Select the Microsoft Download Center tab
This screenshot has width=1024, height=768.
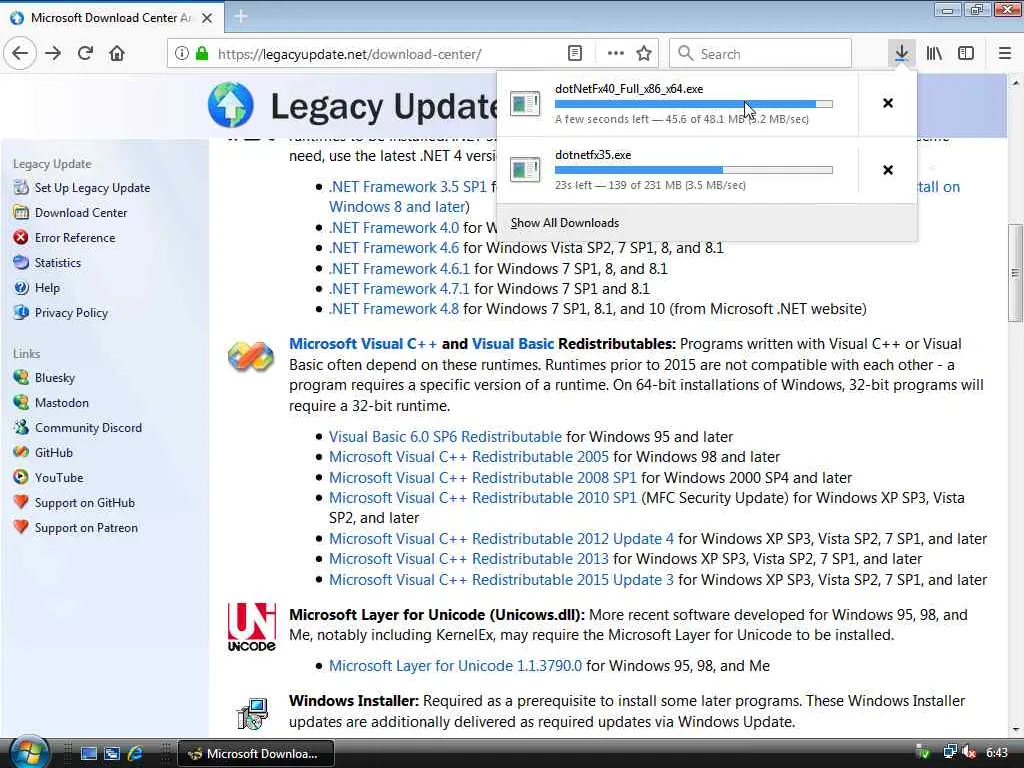click(x=112, y=18)
